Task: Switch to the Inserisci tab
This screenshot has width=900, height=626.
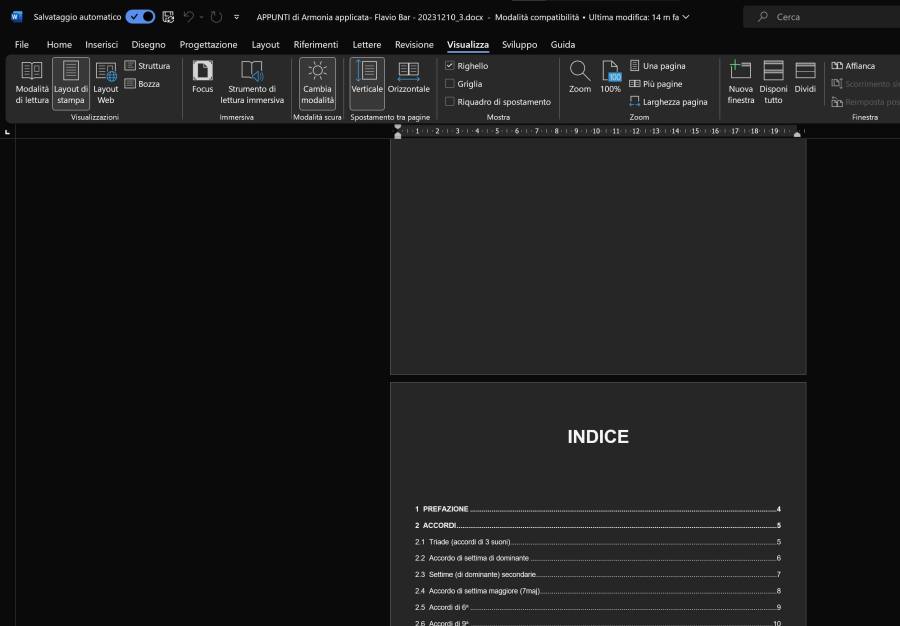Action: click(101, 45)
